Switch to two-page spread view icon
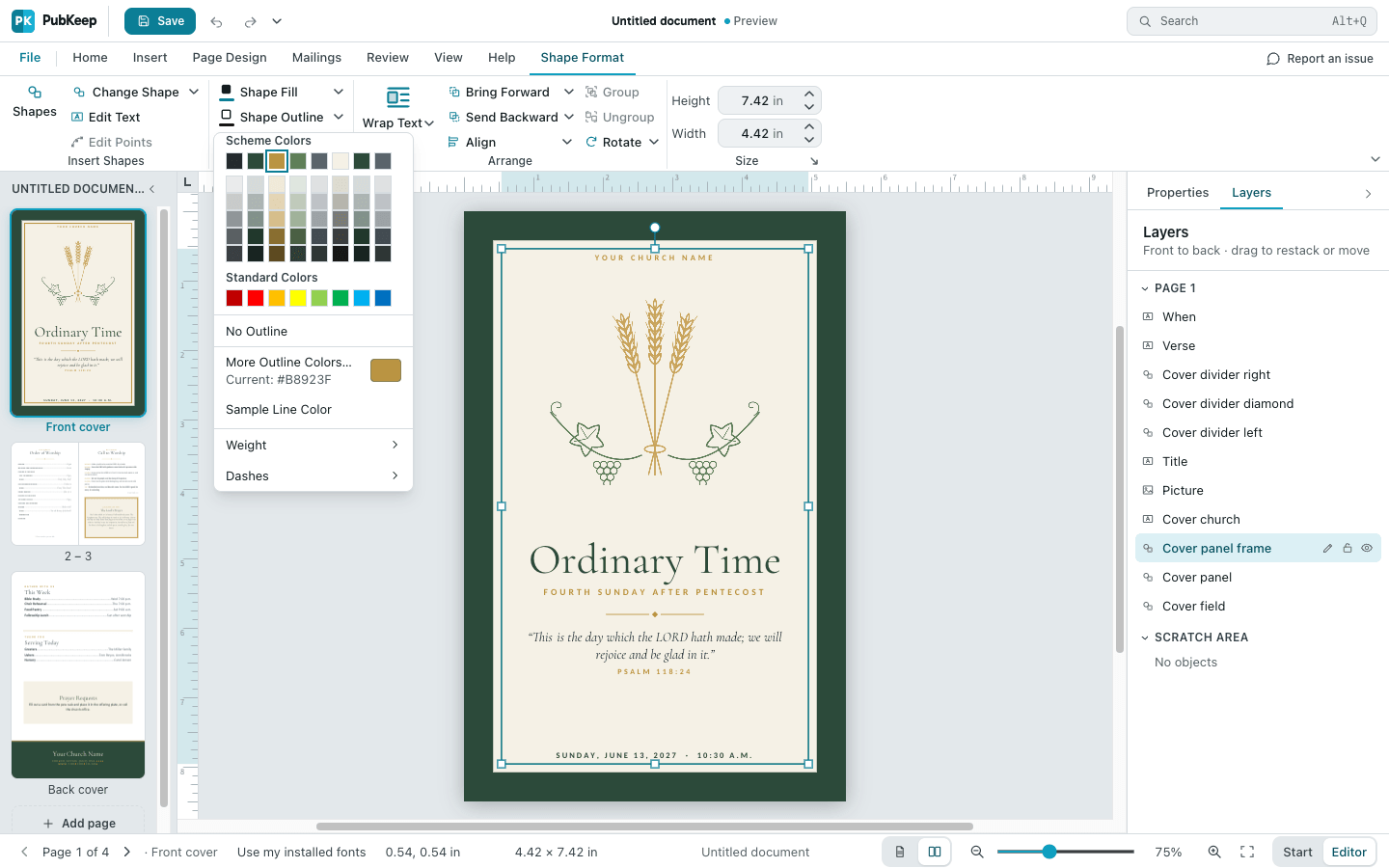This screenshot has height=868, width=1389. (935, 852)
